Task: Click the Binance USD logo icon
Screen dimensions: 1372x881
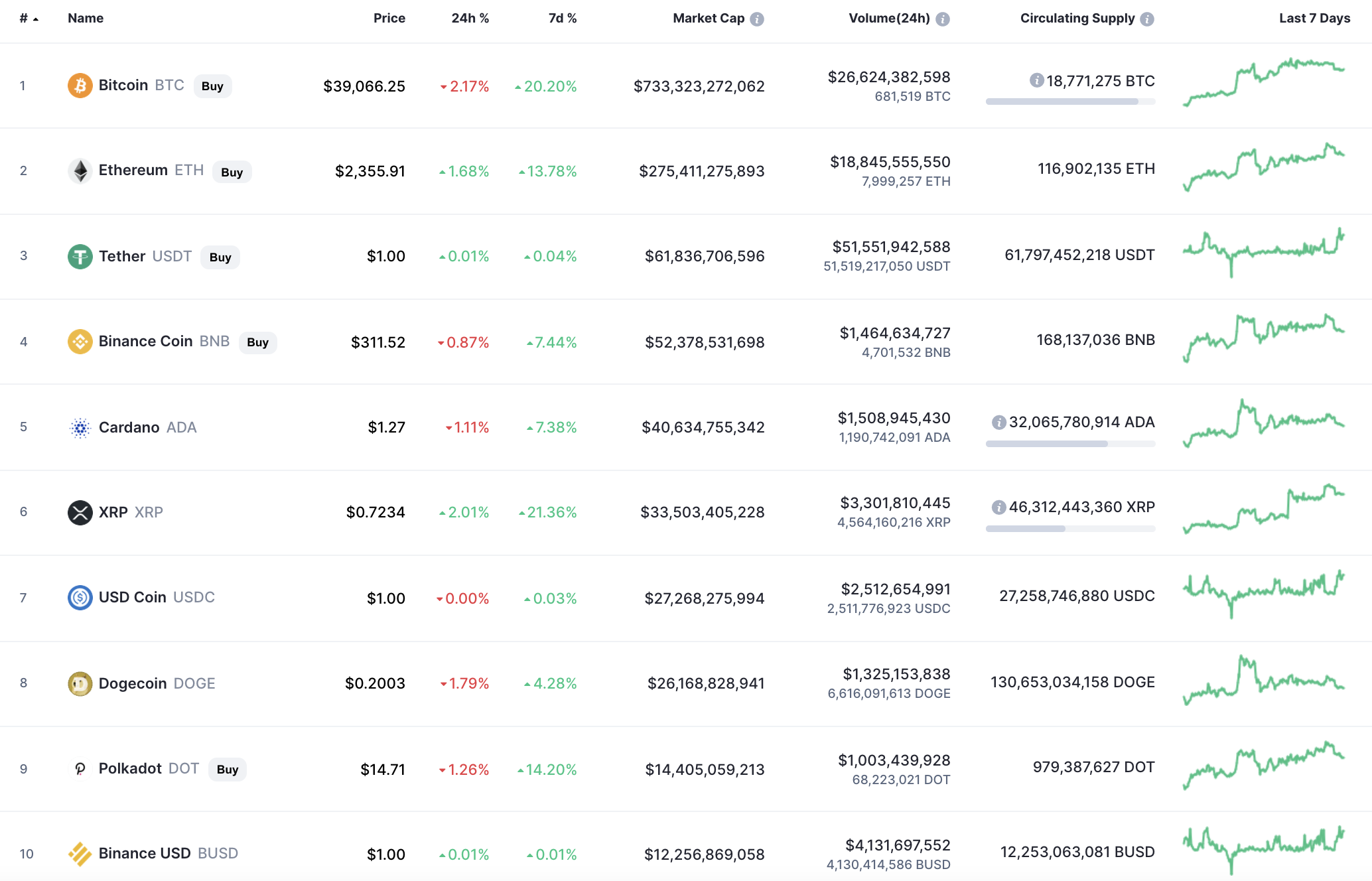Action: (x=80, y=854)
